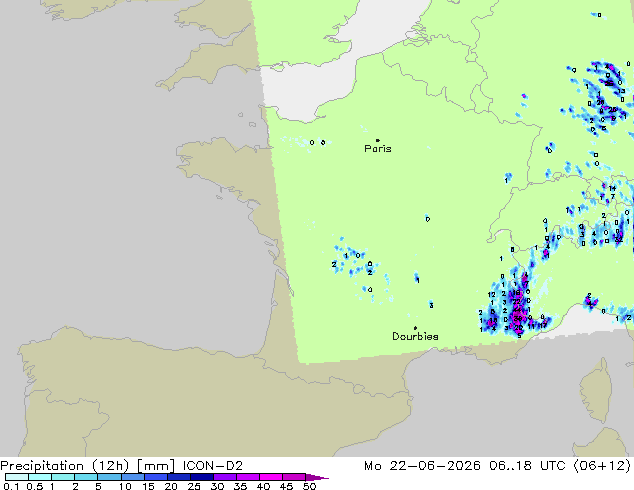Pick the 30–35 mm purple legend swatch
The image size is (634, 490).
click(224, 477)
